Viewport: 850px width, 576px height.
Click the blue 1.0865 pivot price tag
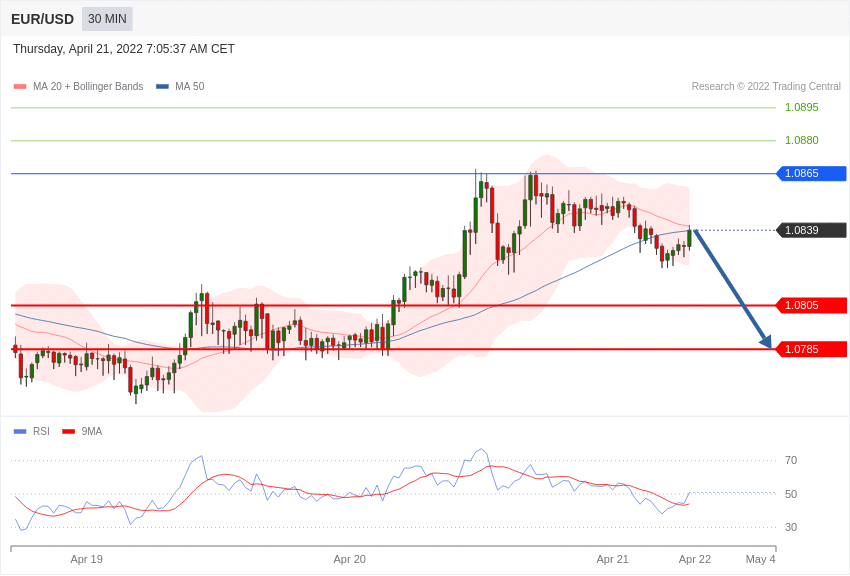(812, 173)
